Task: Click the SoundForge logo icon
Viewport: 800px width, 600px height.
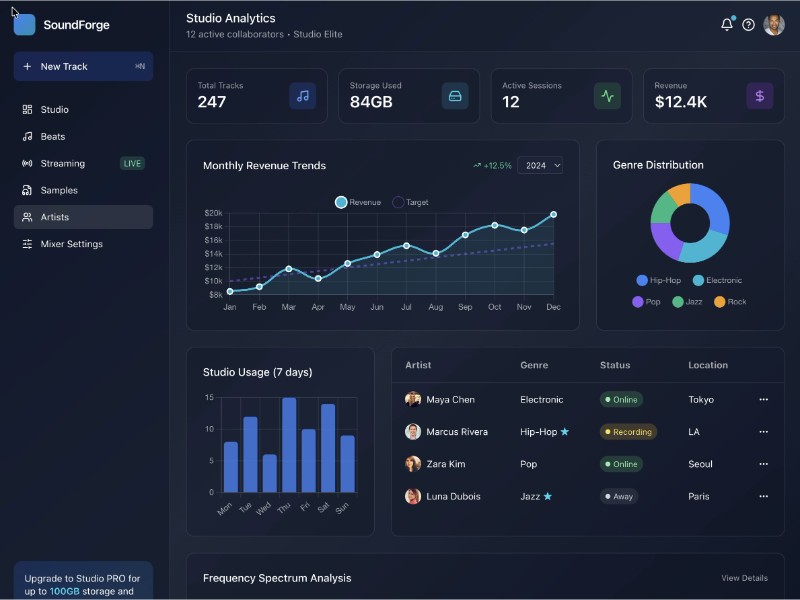Action: coord(24,24)
